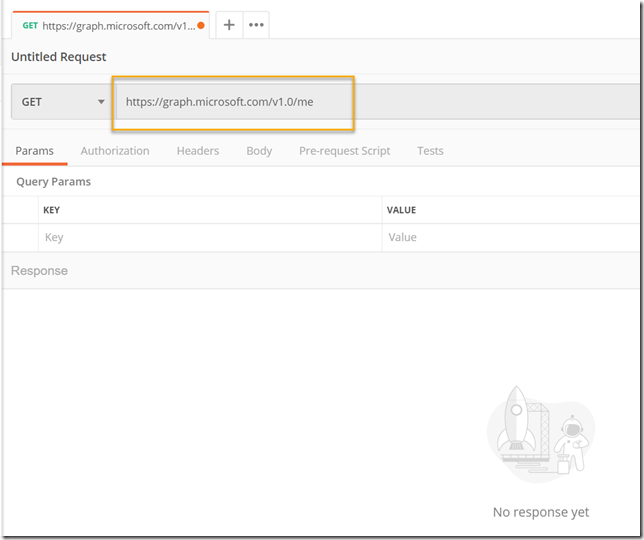
Task: Focus the request URL field with graph.microsoft.com/v1.0/me
Action: (x=378, y=102)
